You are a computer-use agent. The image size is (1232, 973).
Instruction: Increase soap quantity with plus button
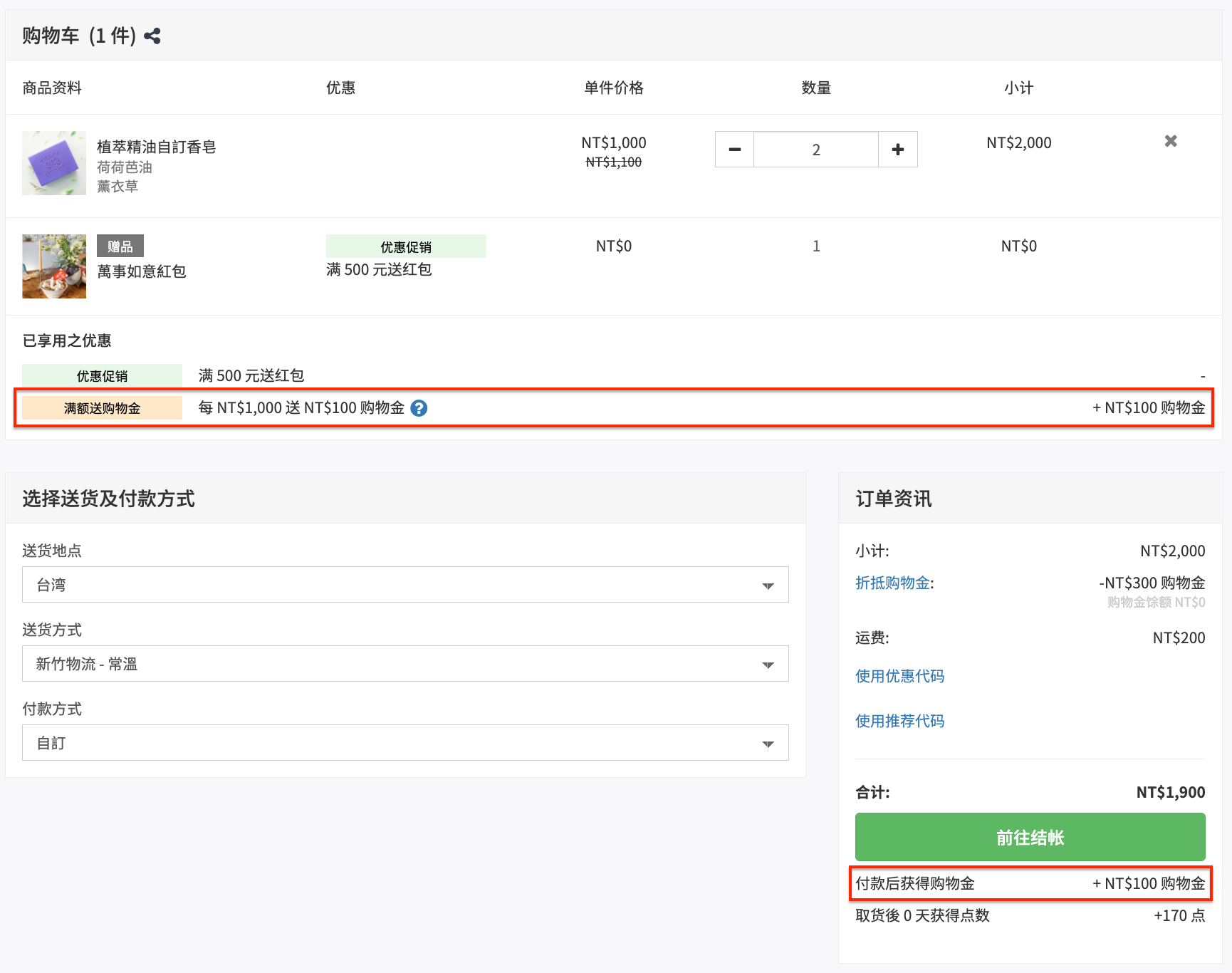click(898, 150)
